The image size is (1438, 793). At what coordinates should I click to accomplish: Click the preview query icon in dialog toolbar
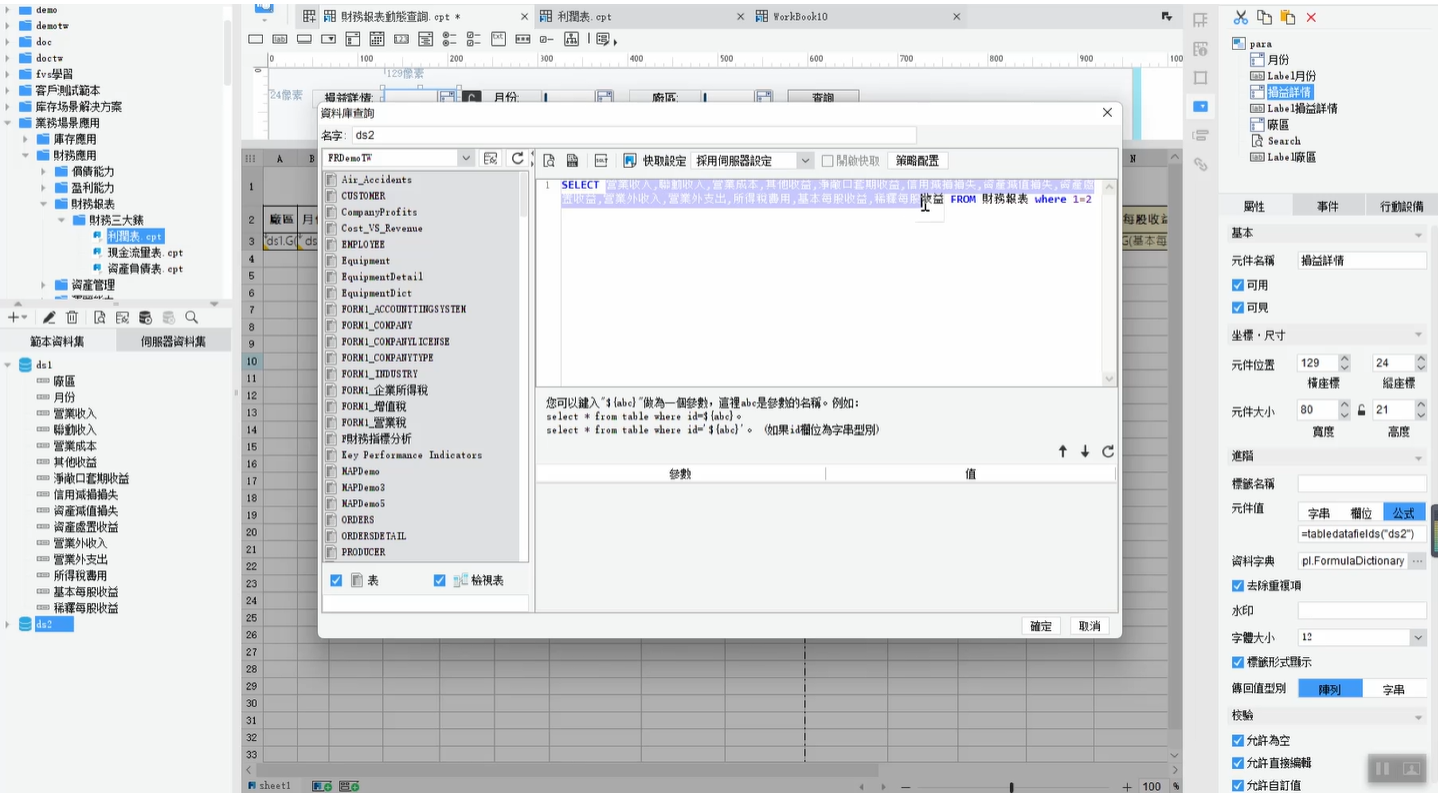coord(549,160)
